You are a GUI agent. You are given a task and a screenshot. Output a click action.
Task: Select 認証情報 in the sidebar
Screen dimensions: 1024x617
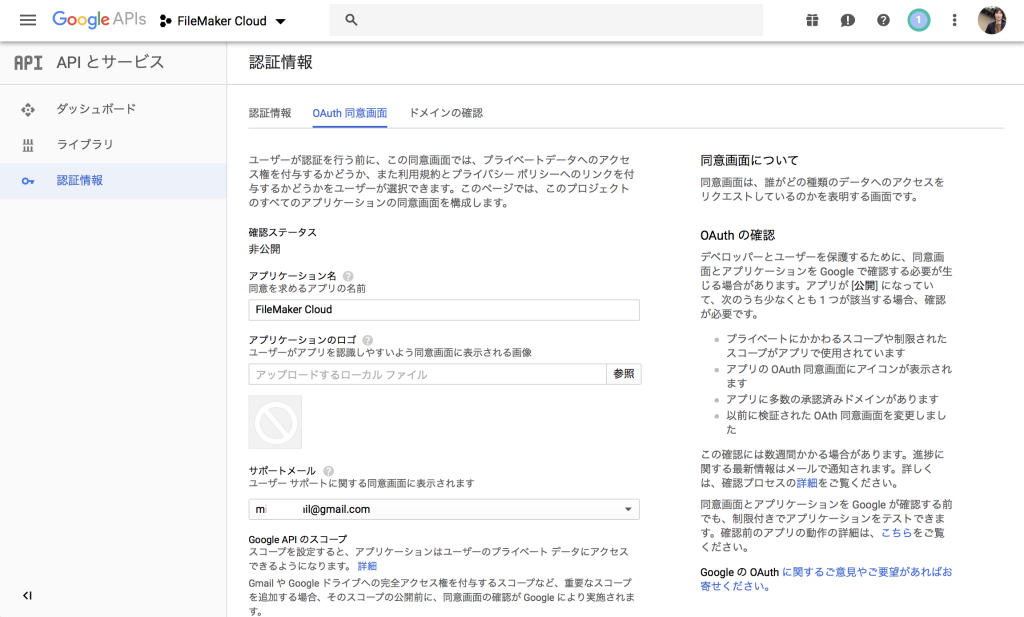point(114,181)
